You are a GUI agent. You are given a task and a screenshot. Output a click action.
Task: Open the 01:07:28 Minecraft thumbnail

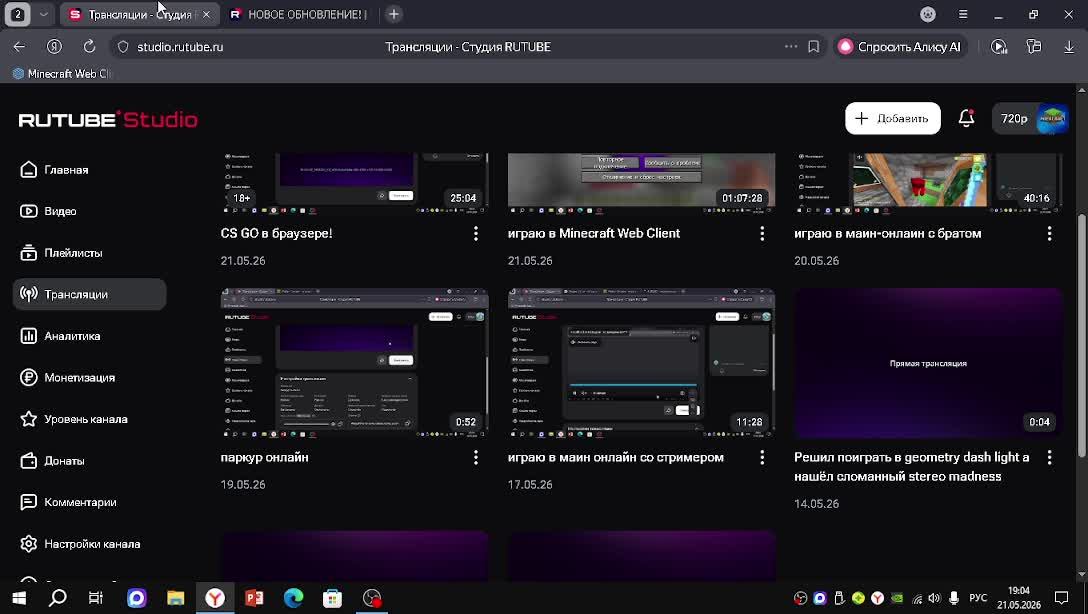[x=641, y=183]
